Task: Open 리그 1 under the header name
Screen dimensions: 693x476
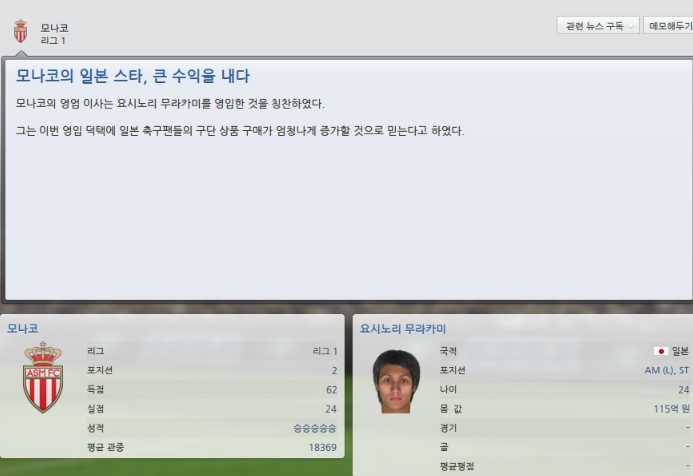Action: pyautogui.click(x=53, y=40)
